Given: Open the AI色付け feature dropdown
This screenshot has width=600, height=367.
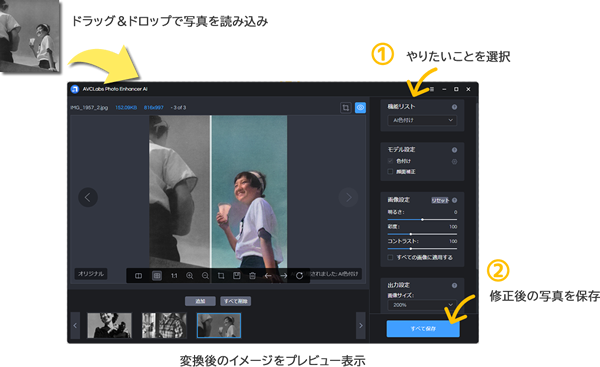Looking at the screenshot, I should pyautogui.click(x=422, y=120).
